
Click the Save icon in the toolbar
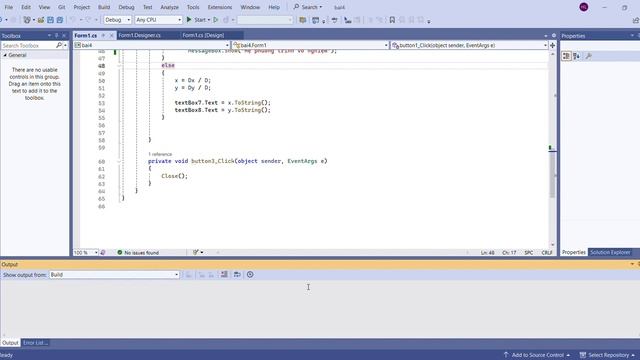tap(50, 20)
